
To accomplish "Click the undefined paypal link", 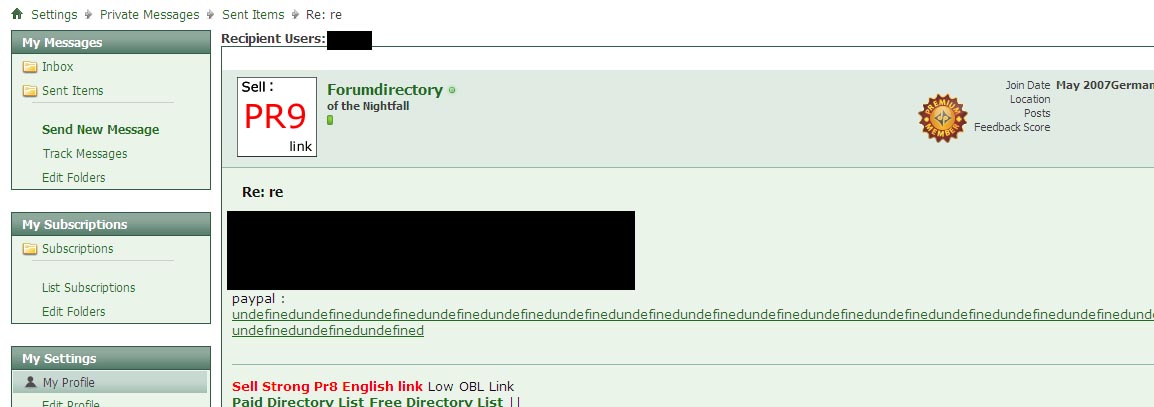I will pos(693,322).
